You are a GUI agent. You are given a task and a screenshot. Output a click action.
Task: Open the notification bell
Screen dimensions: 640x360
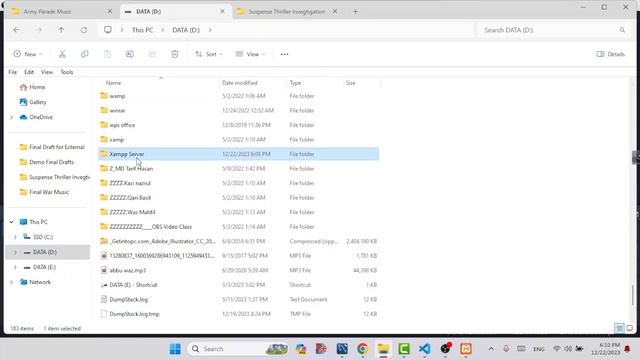(x=627, y=349)
